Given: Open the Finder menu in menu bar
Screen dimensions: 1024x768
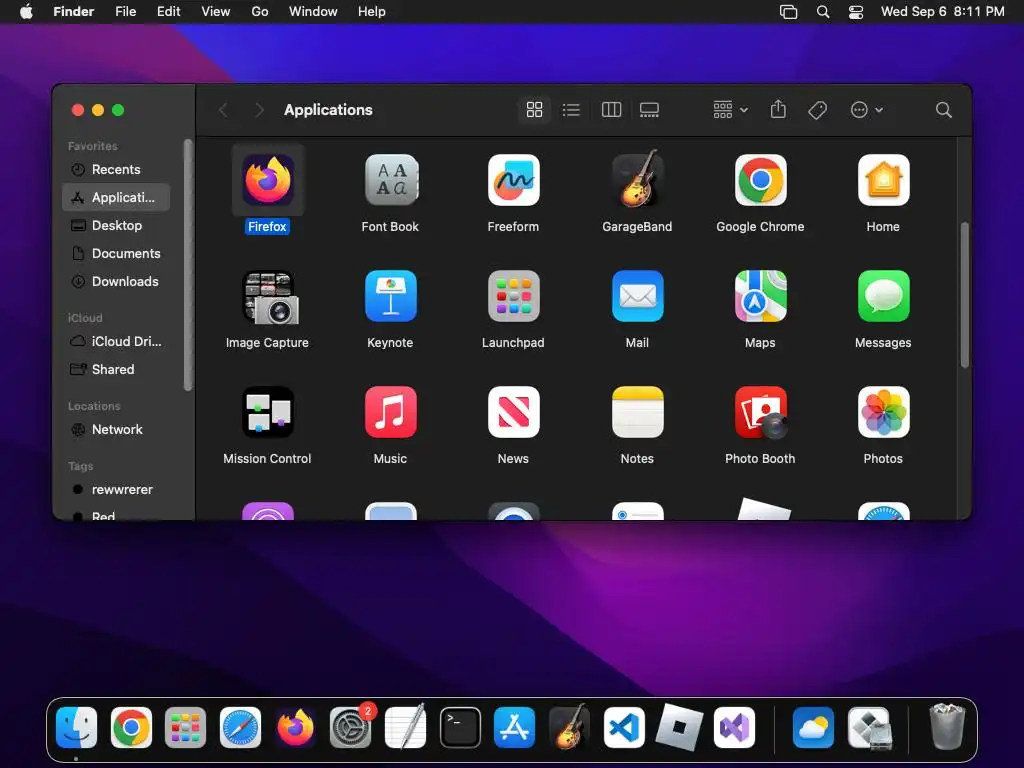Looking at the screenshot, I should coord(74,12).
